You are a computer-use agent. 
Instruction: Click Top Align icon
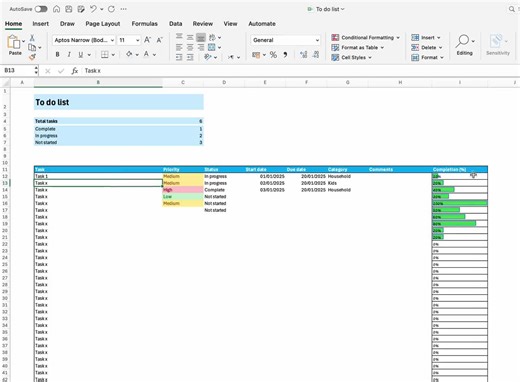click(179, 37)
